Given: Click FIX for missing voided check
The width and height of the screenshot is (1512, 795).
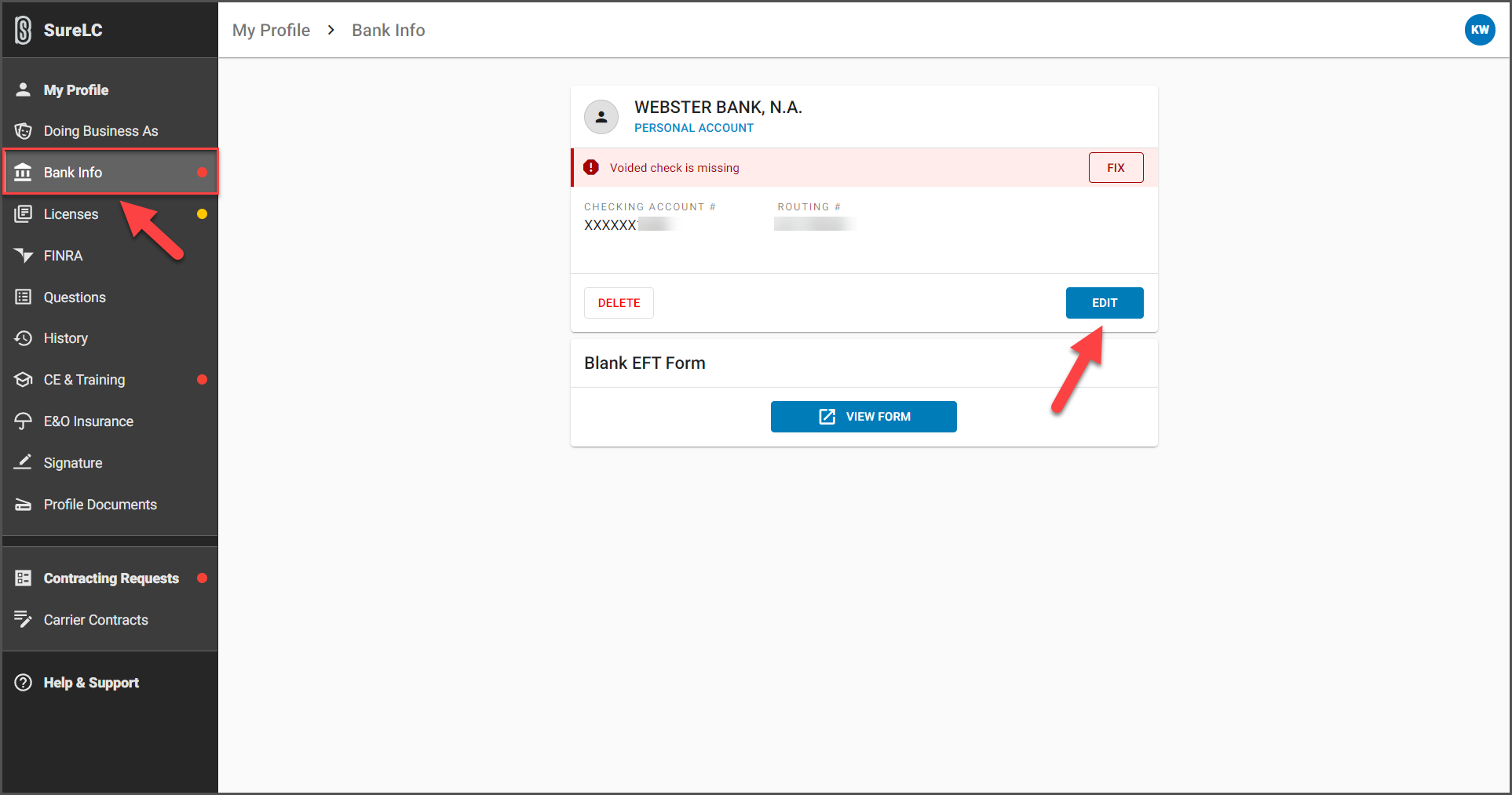Looking at the screenshot, I should pyautogui.click(x=1116, y=167).
